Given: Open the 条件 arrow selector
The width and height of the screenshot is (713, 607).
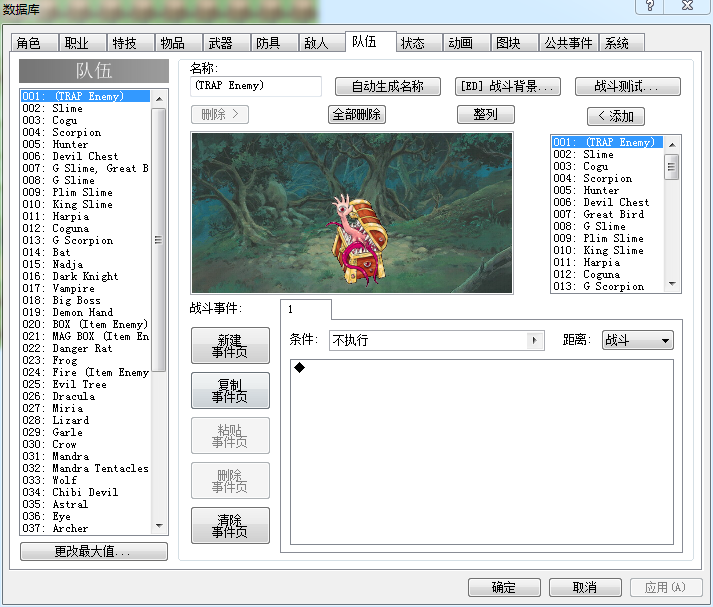Looking at the screenshot, I should click(535, 340).
